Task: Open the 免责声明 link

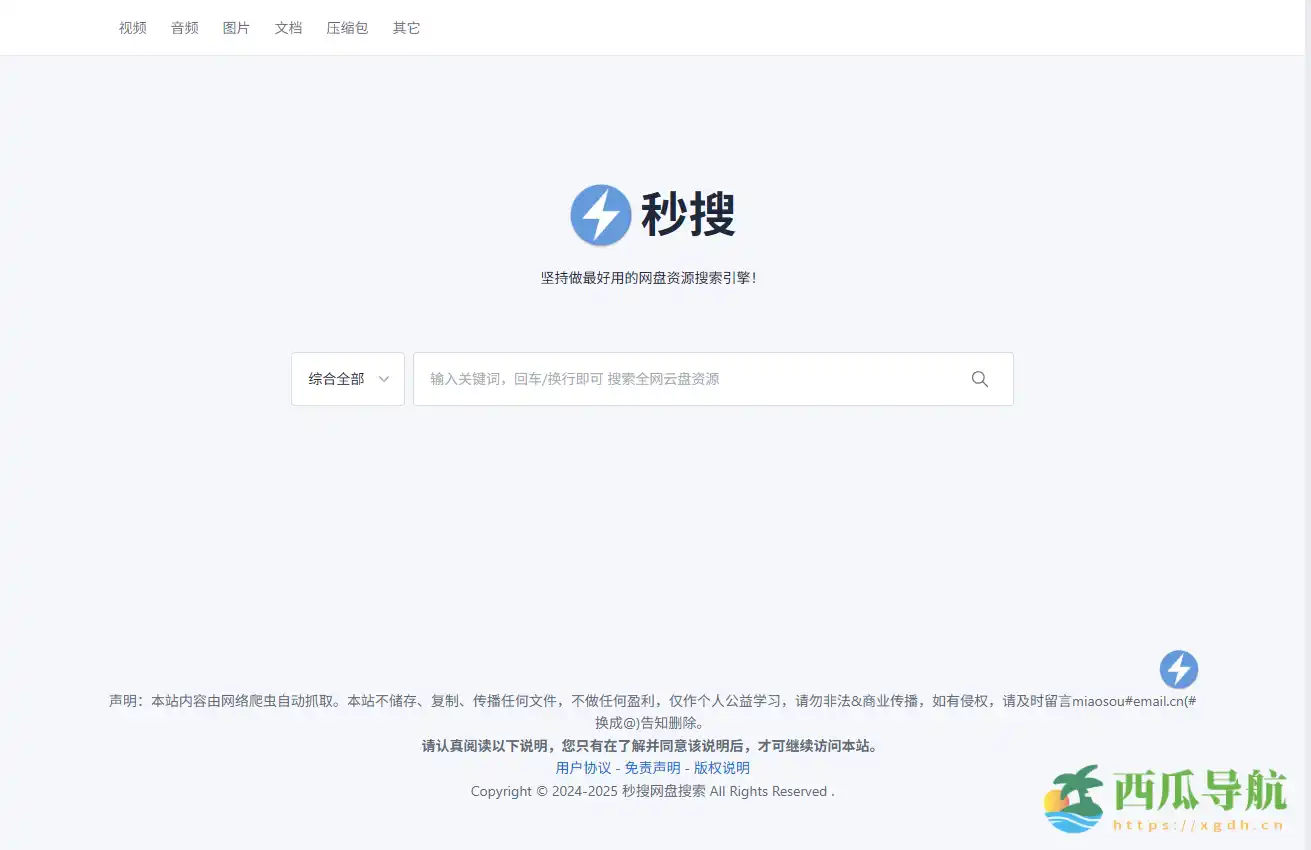Action: point(652,767)
